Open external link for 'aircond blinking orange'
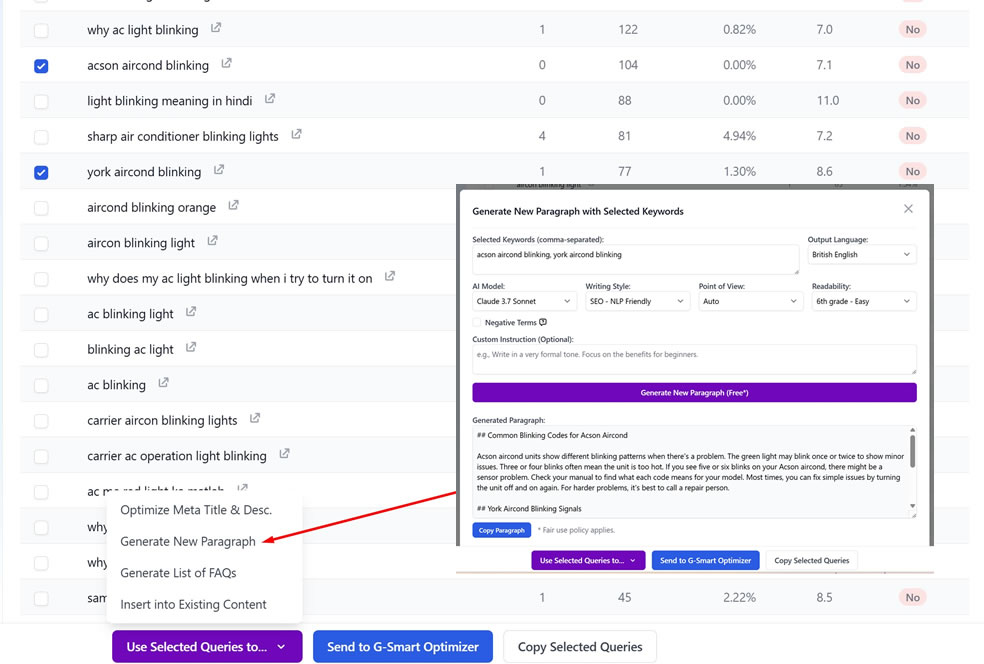Viewport: 984px width, 664px height. 233,205
